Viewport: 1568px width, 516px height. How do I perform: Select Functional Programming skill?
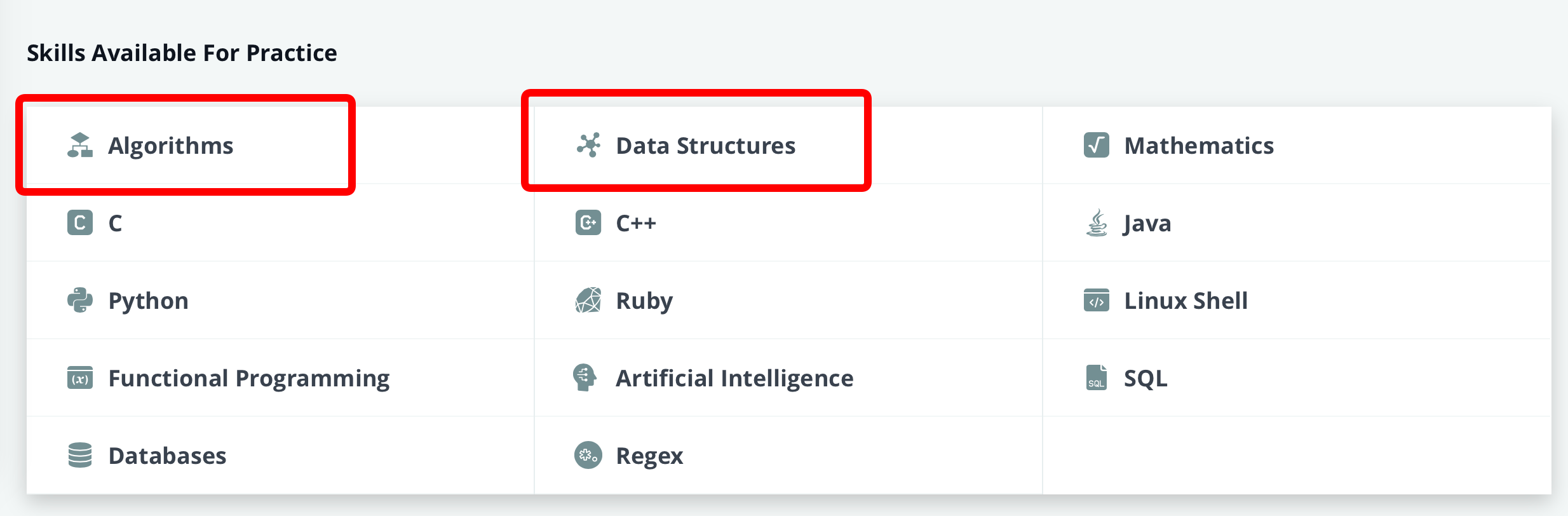click(249, 379)
